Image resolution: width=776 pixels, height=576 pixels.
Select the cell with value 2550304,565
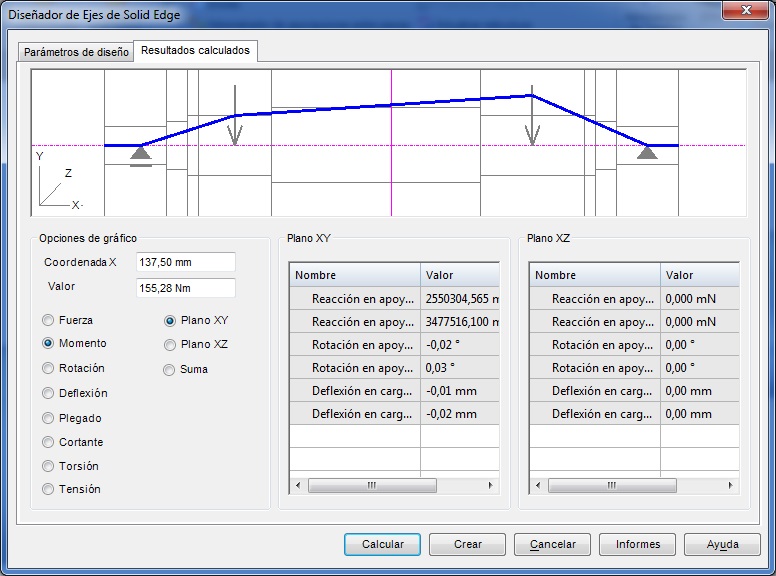pyautogui.click(x=460, y=299)
